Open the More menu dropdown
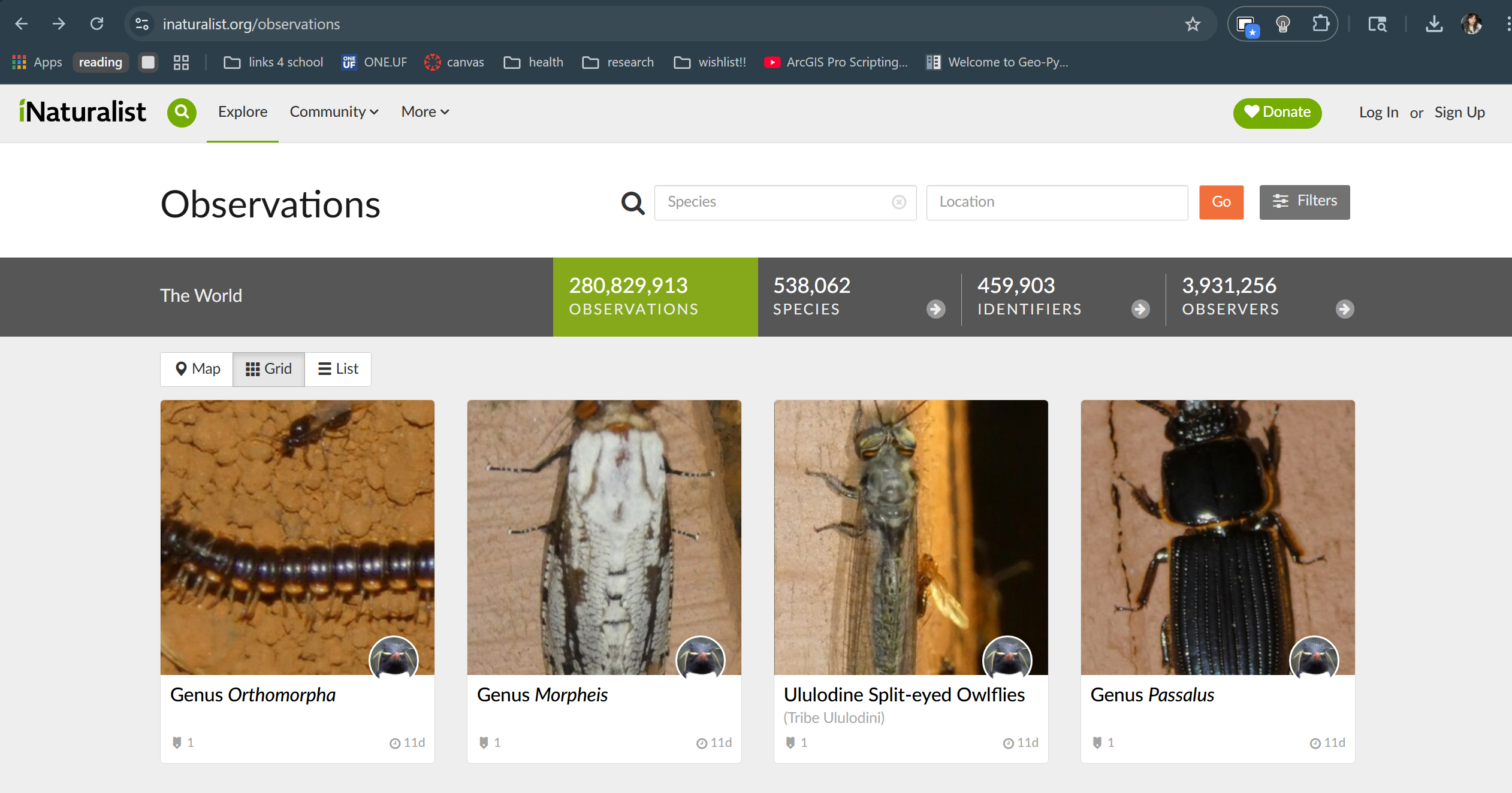Screen dimensions: 1512x793 pyautogui.click(x=424, y=112)
